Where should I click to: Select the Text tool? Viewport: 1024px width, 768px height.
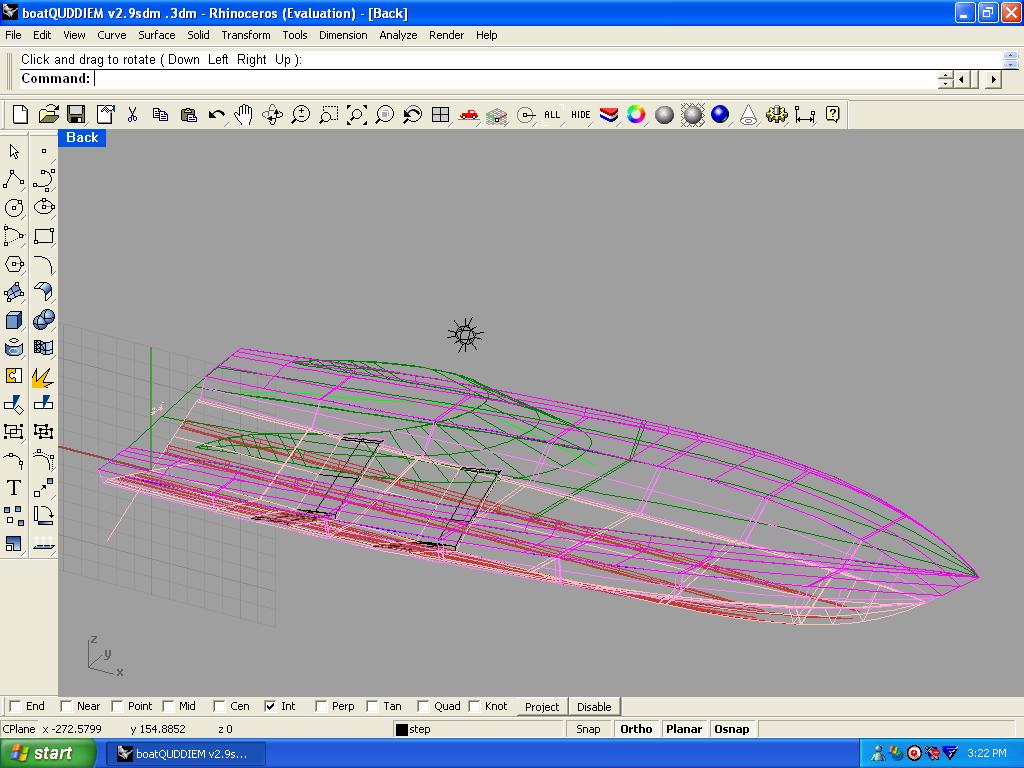click(x=14, y=488)
